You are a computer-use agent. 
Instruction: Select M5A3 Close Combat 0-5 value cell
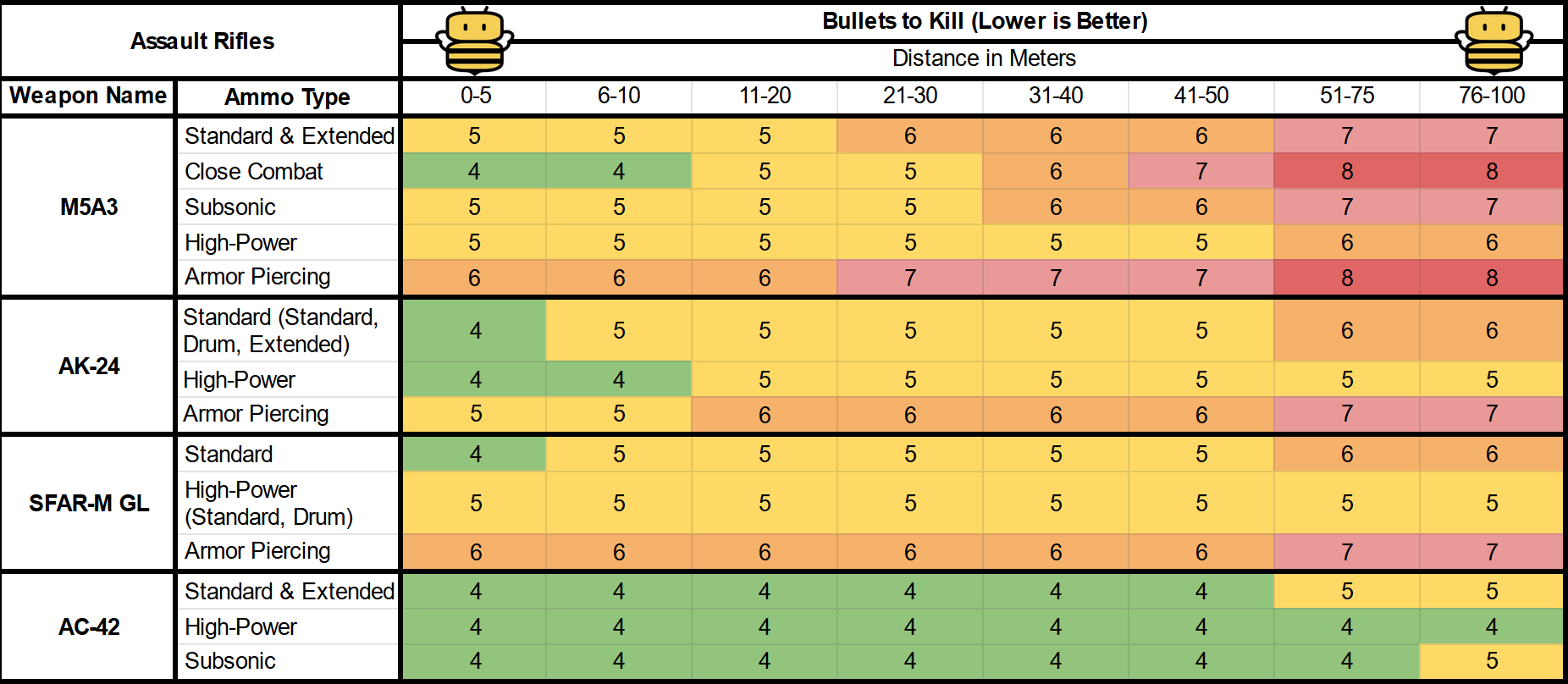(474, 171)
